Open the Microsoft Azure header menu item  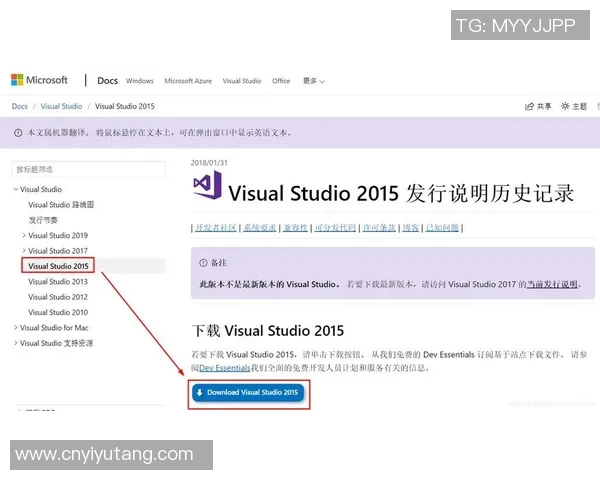point(188,81)
